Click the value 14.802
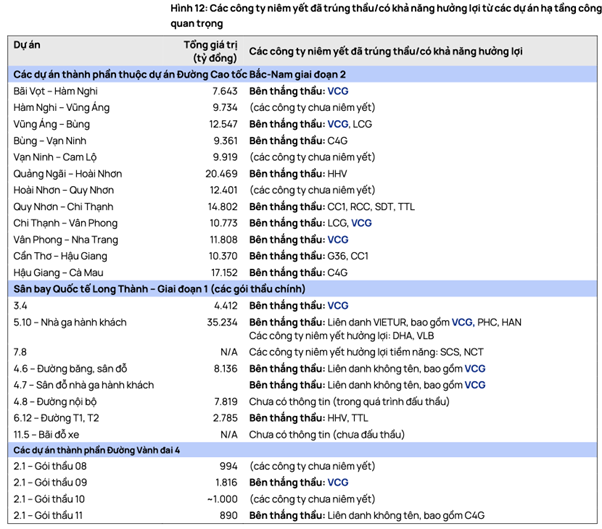Viewport: 602px width, 529px height. [223, 207]
